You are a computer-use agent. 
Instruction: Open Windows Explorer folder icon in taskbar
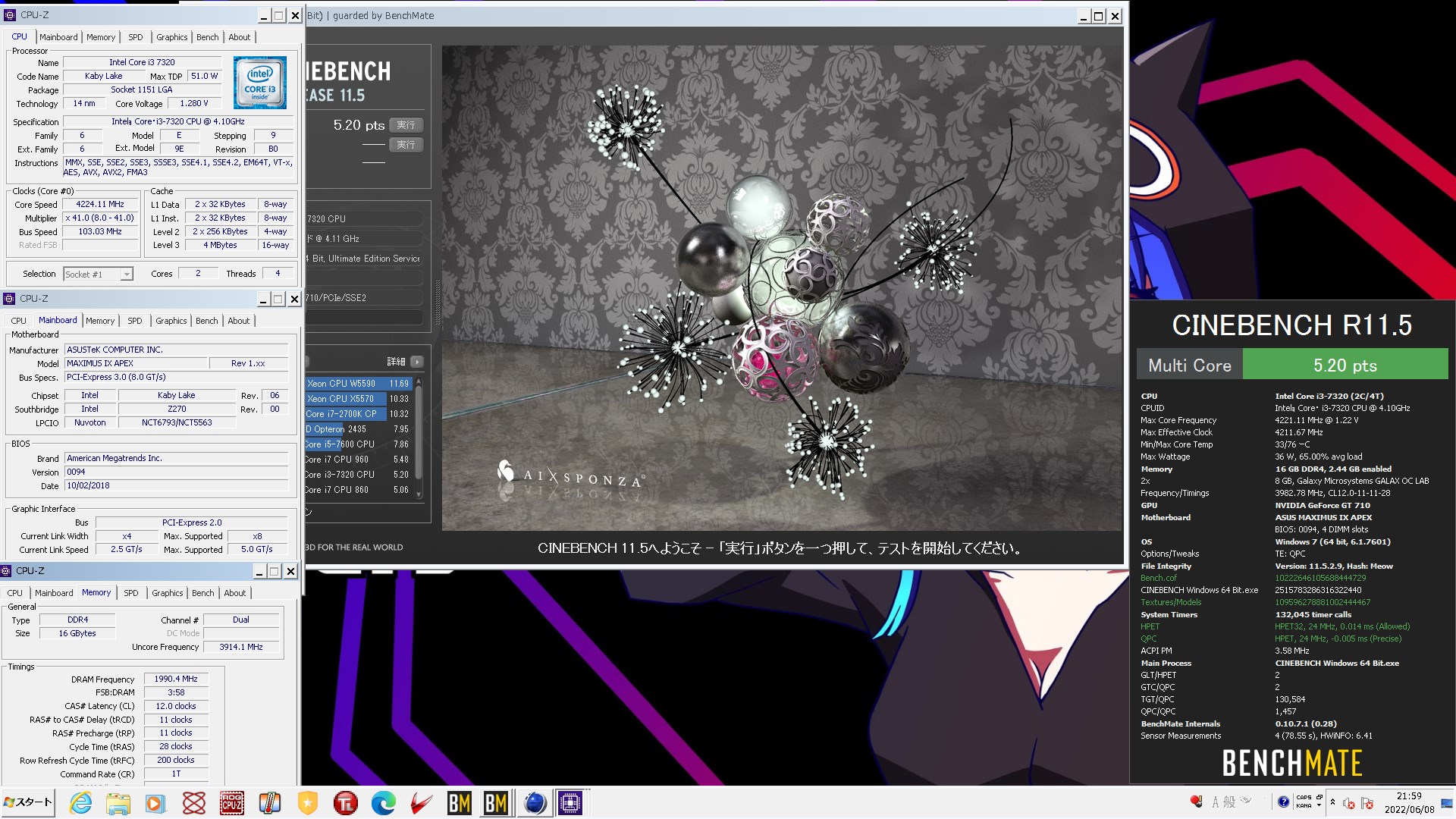(118, 803)
